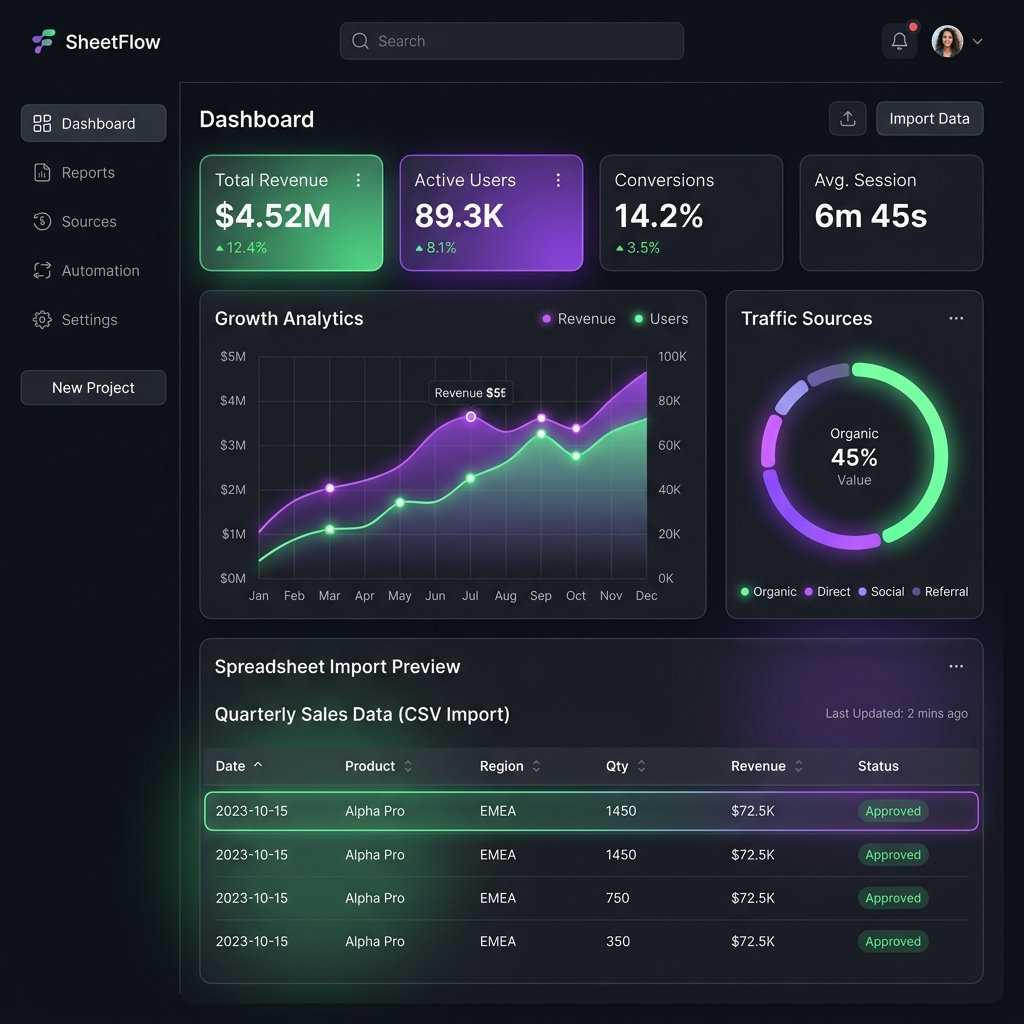
Task: Click the Status column header
Action: click(x=878, y=766)
